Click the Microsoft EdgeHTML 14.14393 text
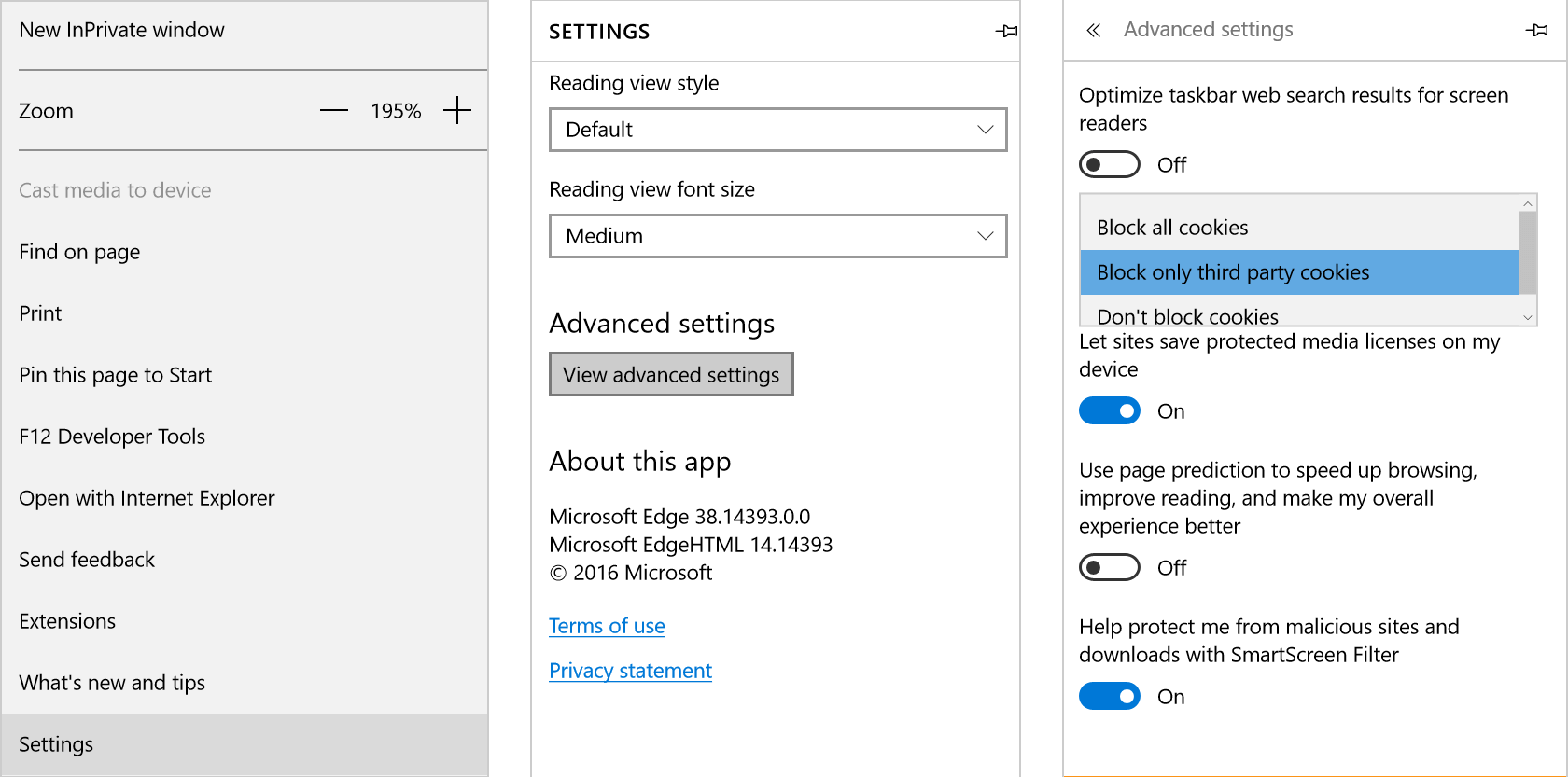This screenshot has width=1568, height=777. (x=691, y=545)
